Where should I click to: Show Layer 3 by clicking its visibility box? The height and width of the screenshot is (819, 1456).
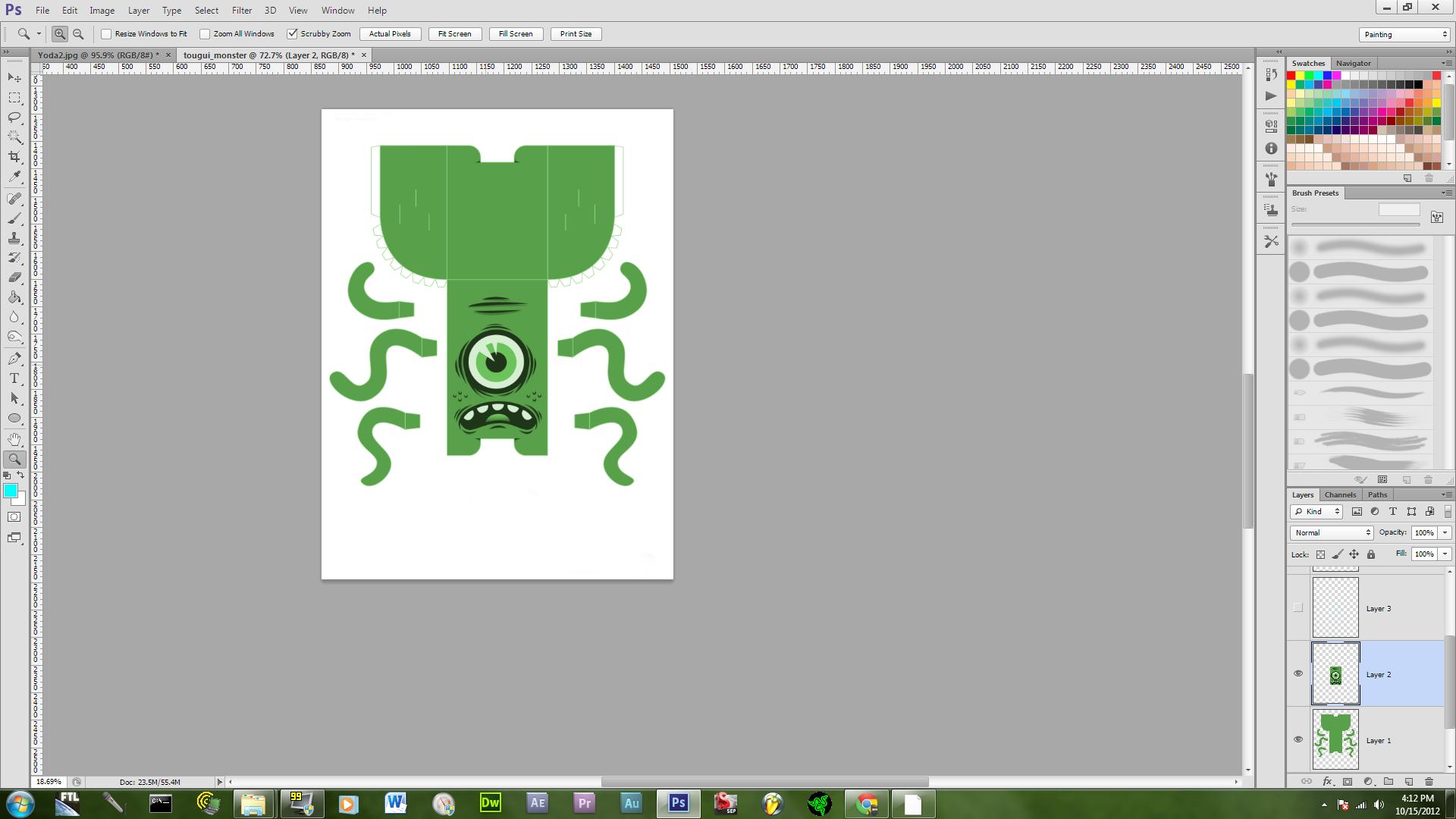[x=1298, y=607]
